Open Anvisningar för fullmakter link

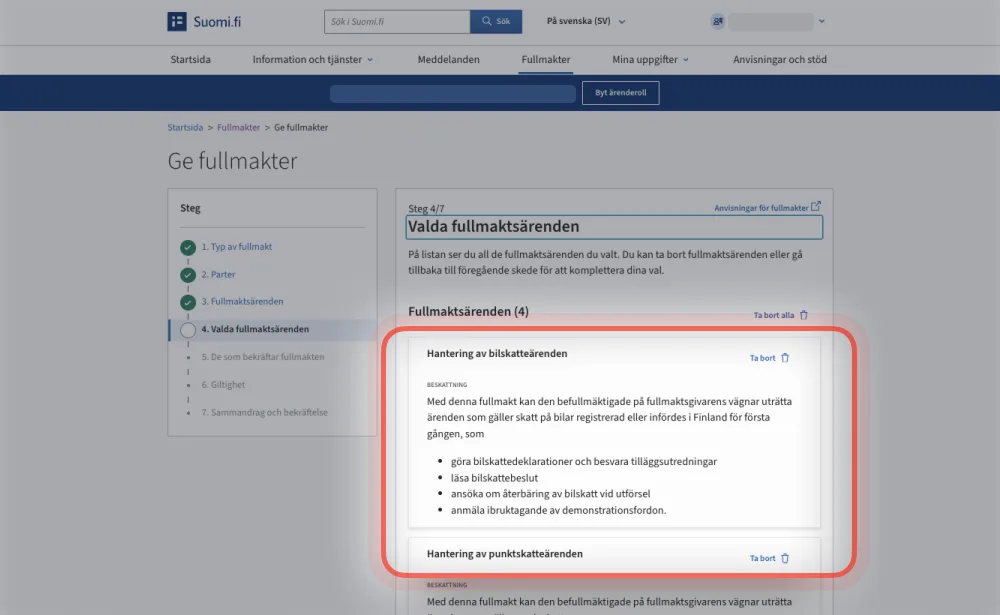pyautogui.click(x=761, y=208)
